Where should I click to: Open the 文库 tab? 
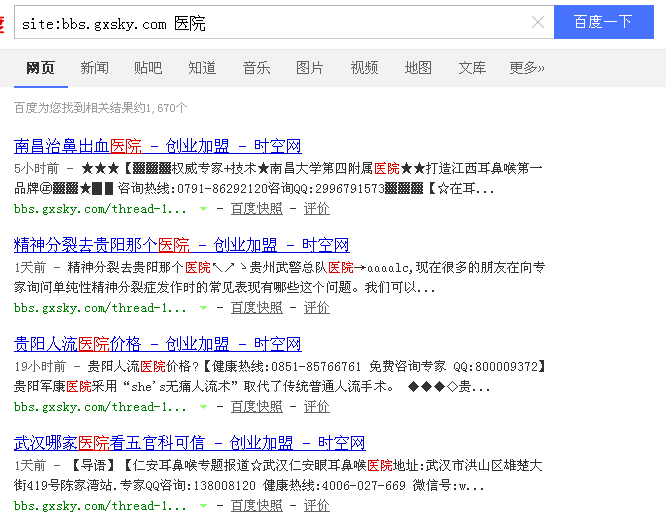point(472,68)
